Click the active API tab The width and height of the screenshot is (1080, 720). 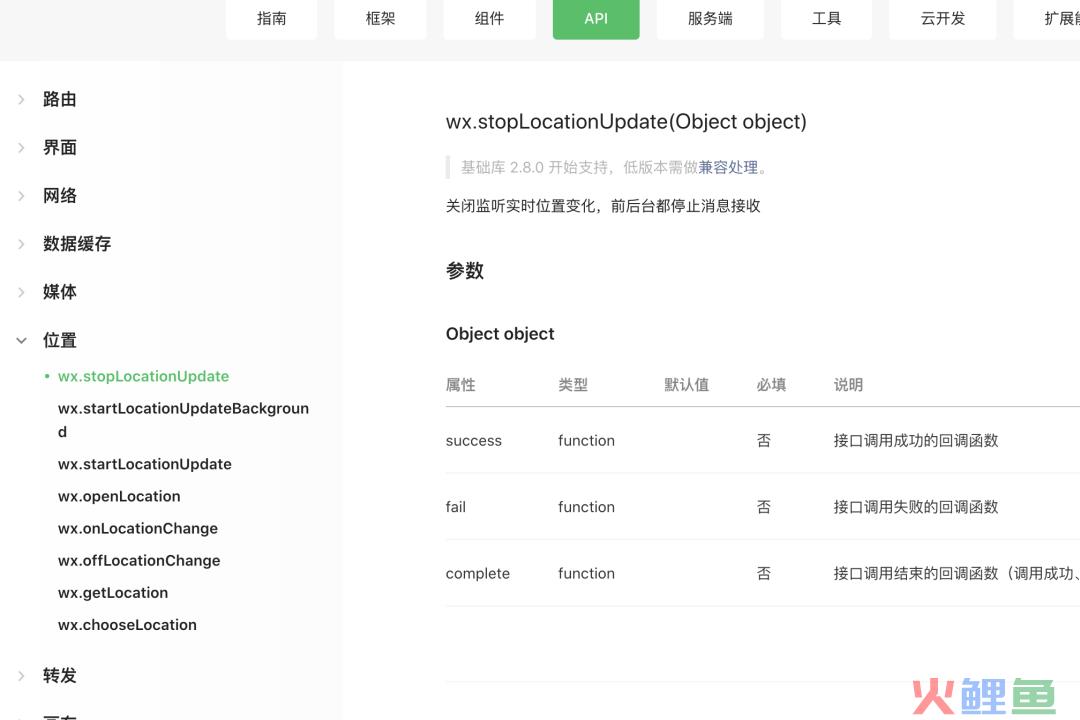pos(596,19)
